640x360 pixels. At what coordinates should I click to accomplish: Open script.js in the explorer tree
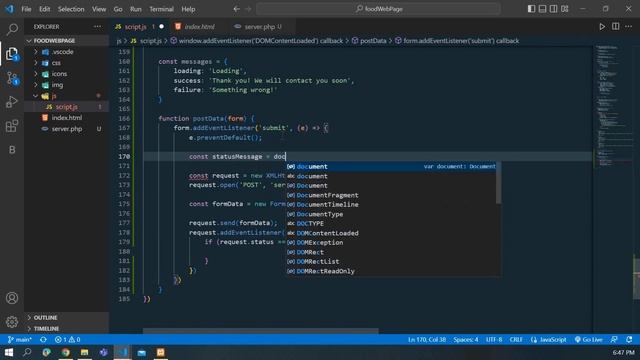click(x=67, y=107)
